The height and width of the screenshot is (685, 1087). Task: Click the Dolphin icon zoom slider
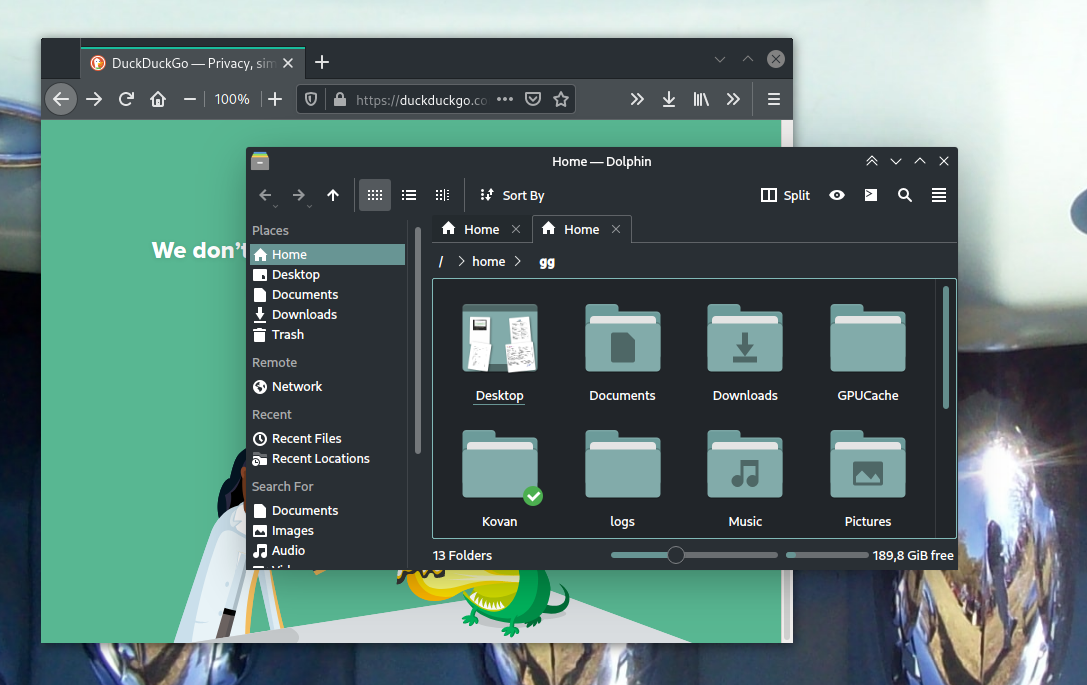click(694, 555)
